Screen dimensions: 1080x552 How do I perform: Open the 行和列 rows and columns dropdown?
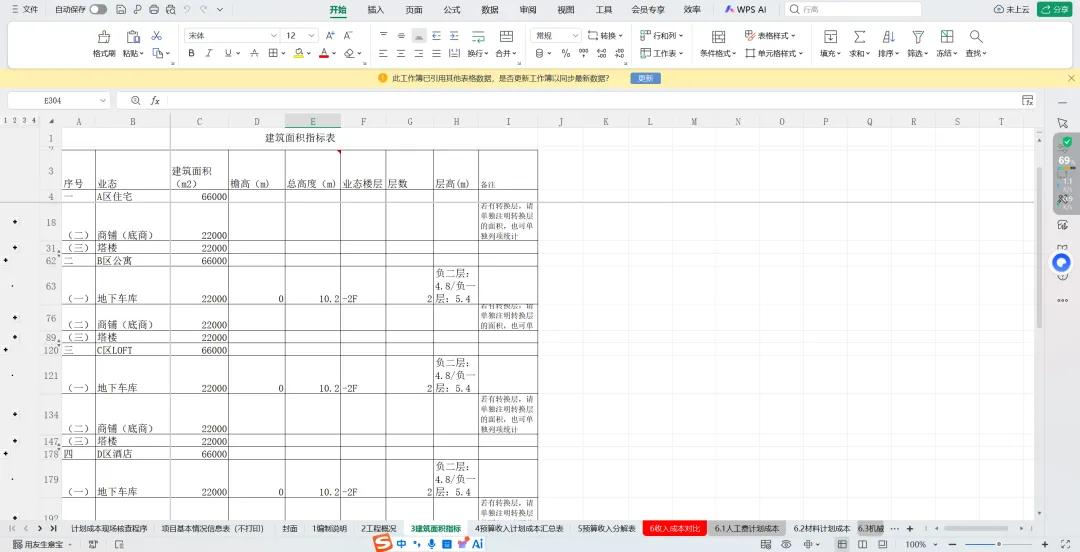pyautogui.click(x=663, y=35)
